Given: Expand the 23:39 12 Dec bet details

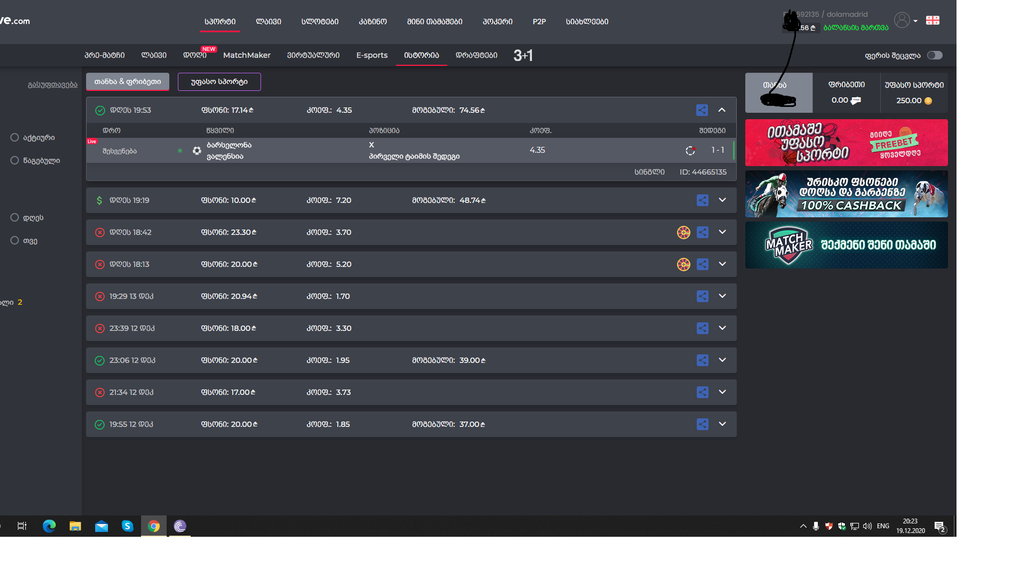Looking at the screenshot, I should (x=722, y=328).
